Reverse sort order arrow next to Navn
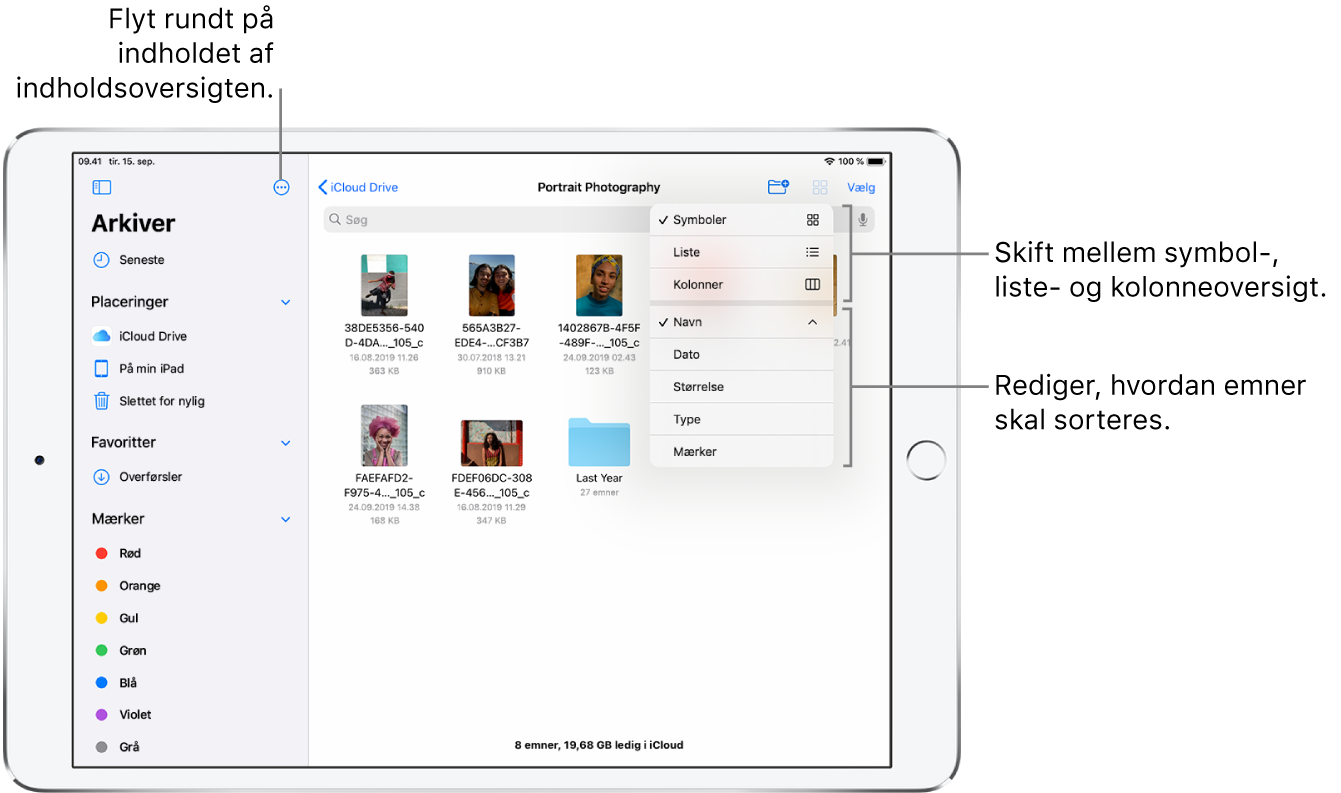The image size is (1341, 793). (x=813, y=322)
